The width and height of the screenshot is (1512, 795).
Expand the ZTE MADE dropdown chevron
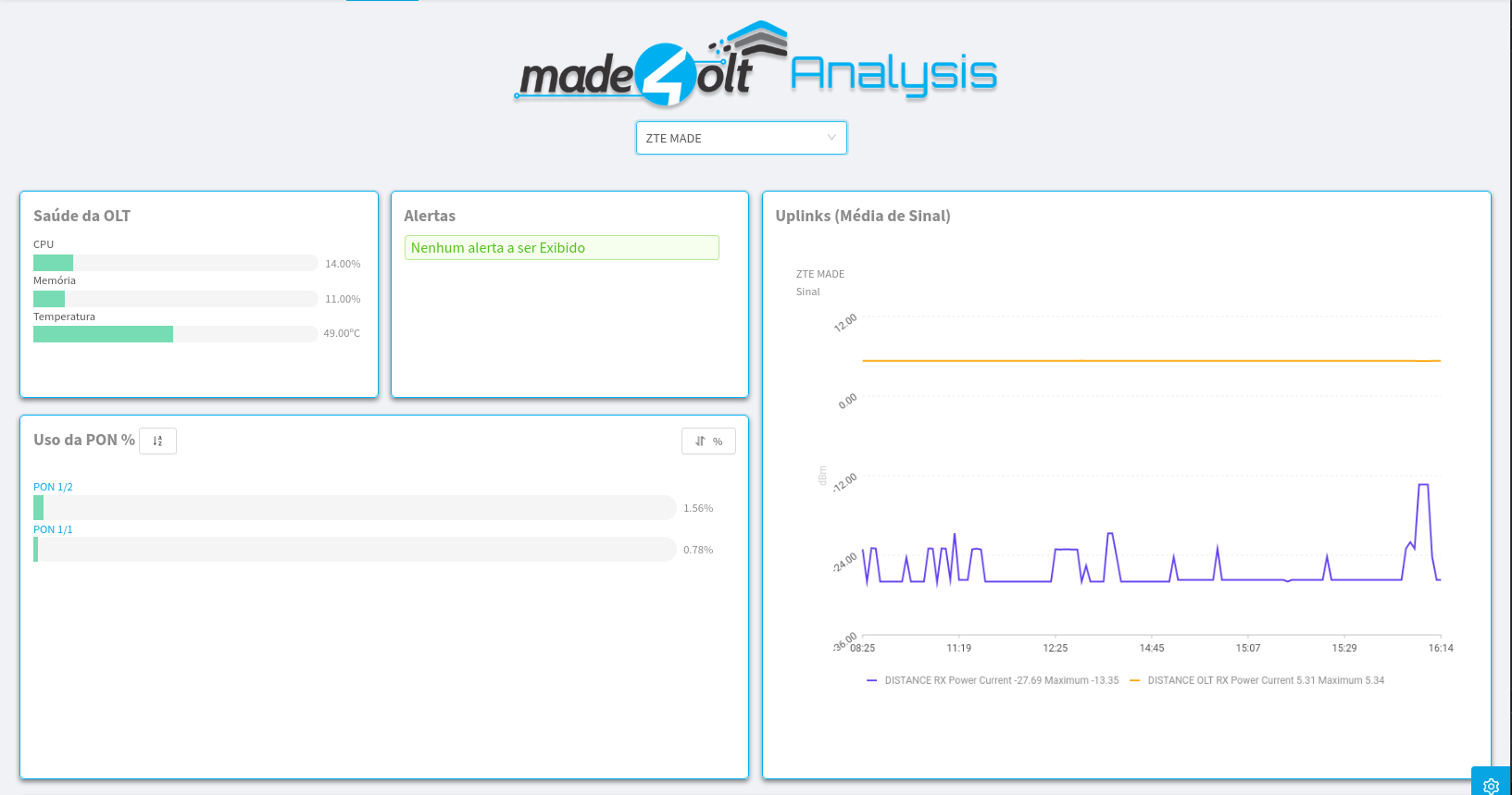pos(831,138)
